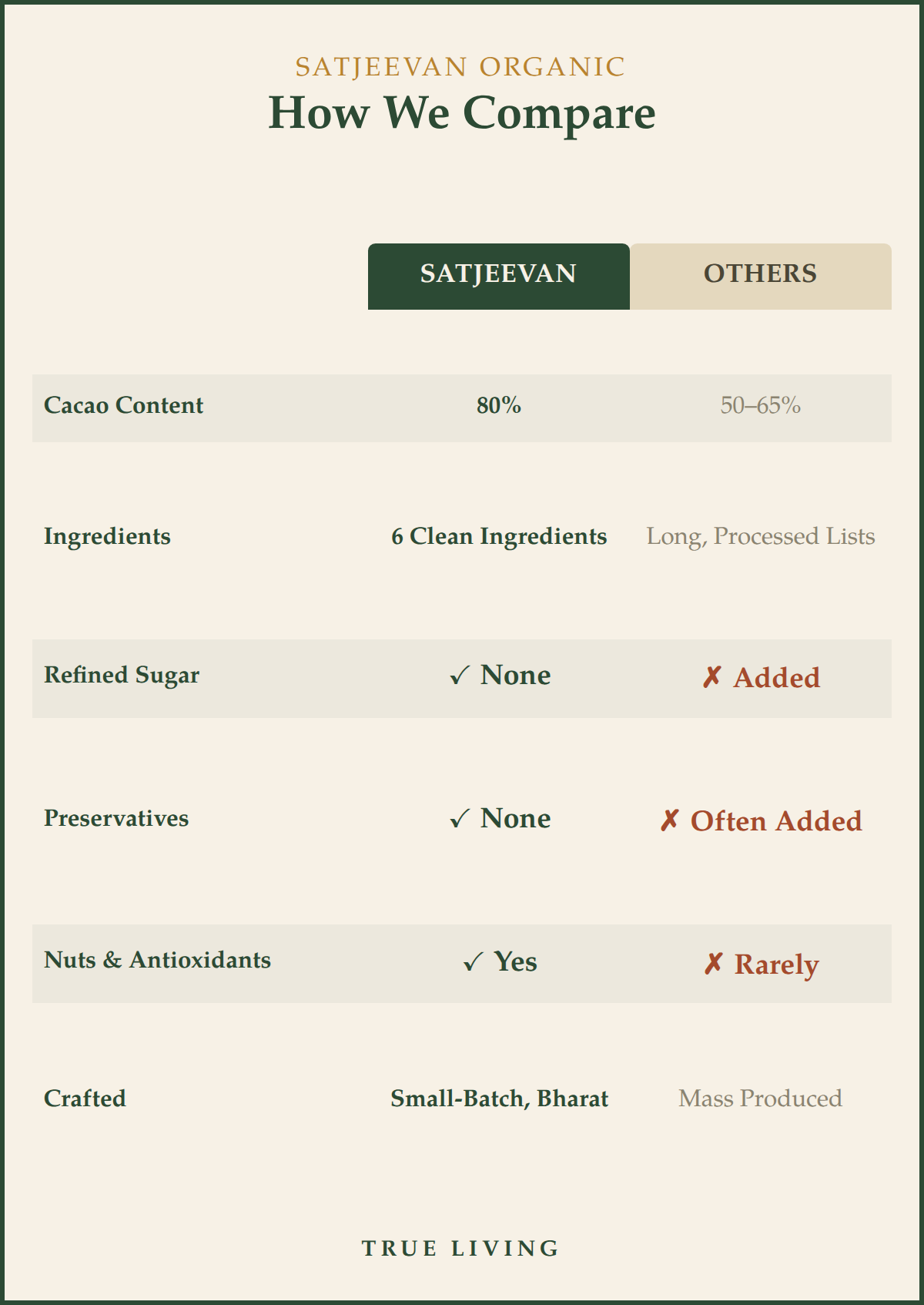924x1305 pixels.
Task: Click the red X beside Often Added
Action: pos(669,821)
